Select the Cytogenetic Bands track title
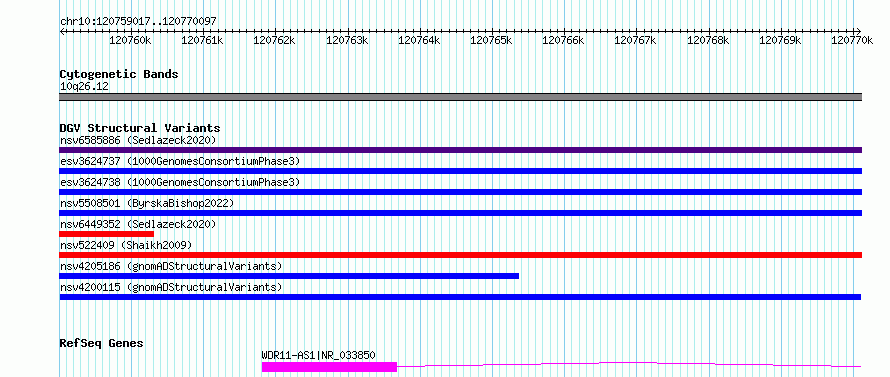The image size is (890, 377). click(119, 74)
